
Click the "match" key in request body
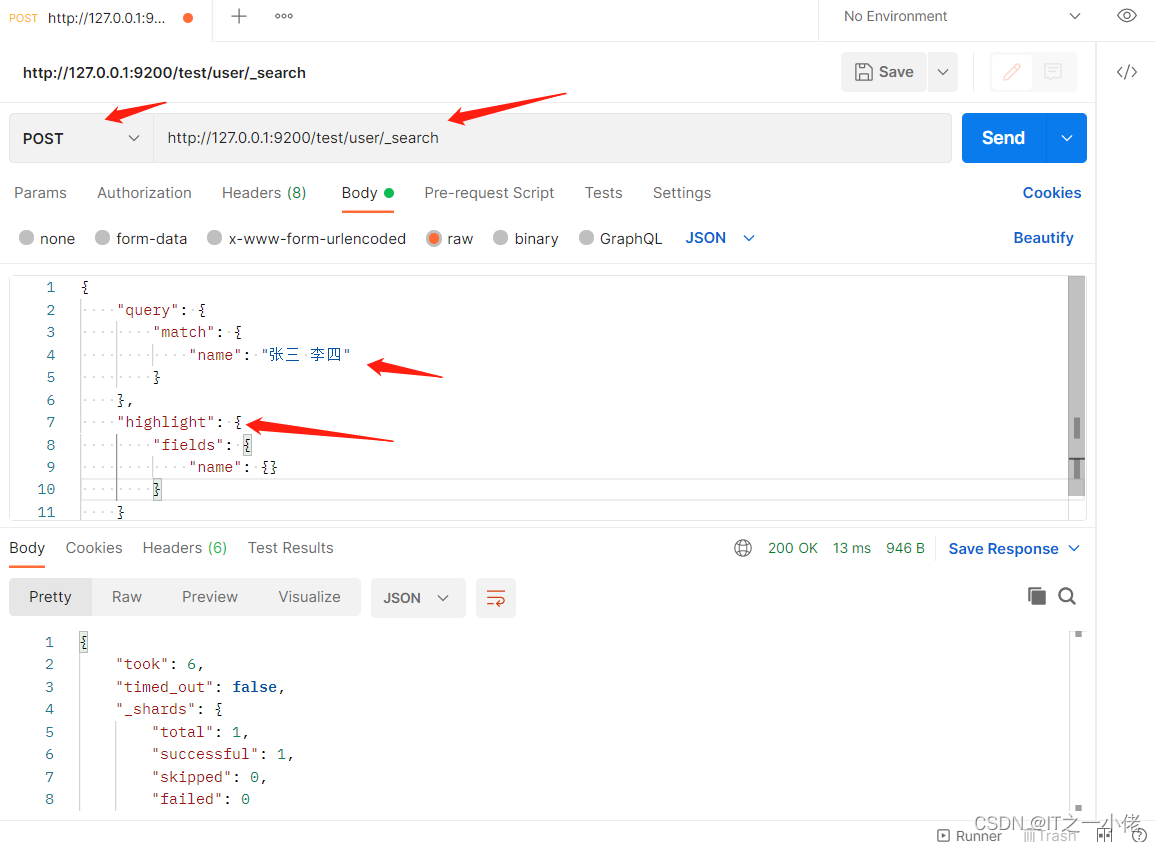coord(184,332)
